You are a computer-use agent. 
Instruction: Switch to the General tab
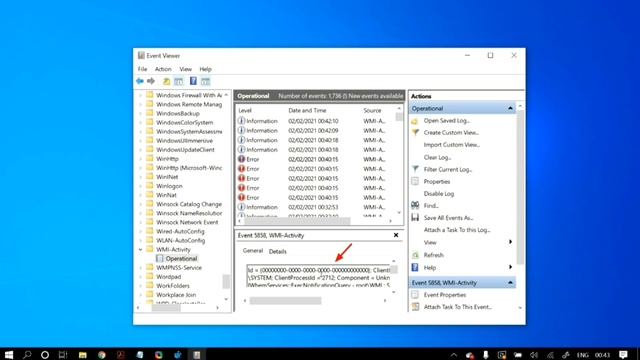[x=253, y=251]
